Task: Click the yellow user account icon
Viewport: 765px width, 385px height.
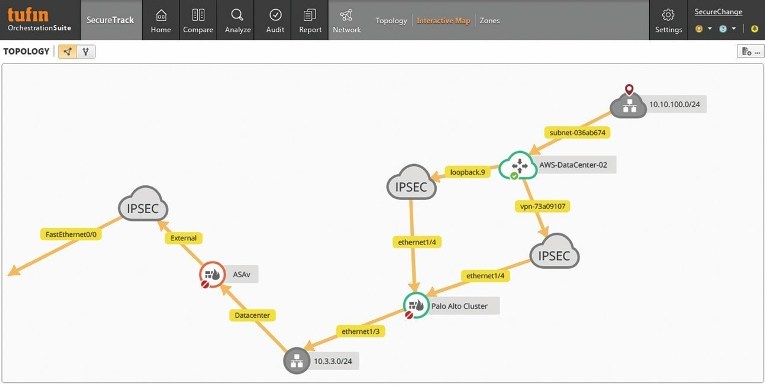Action: coord(699,29)
